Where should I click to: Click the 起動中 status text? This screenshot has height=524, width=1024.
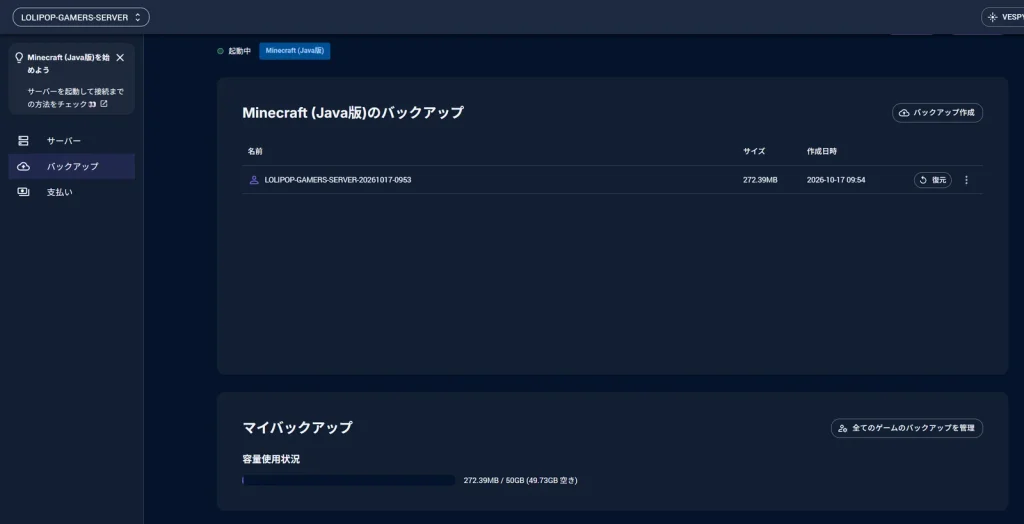(240, 51)
